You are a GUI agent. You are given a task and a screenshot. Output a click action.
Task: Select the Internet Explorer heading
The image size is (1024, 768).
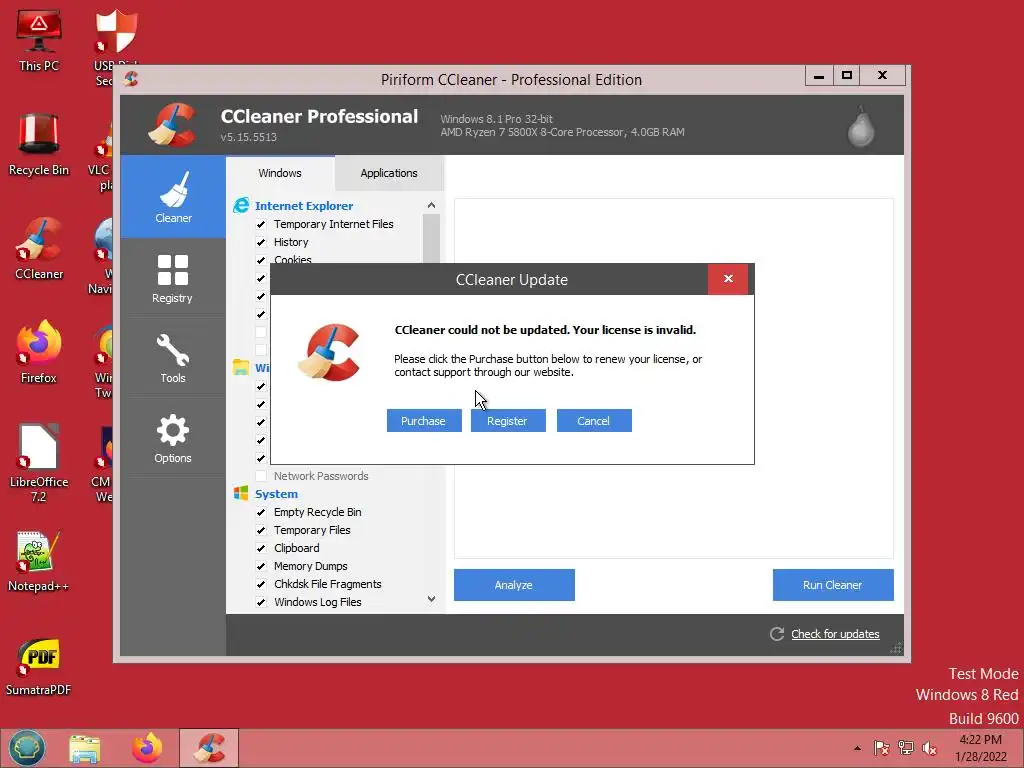[304, 206]
